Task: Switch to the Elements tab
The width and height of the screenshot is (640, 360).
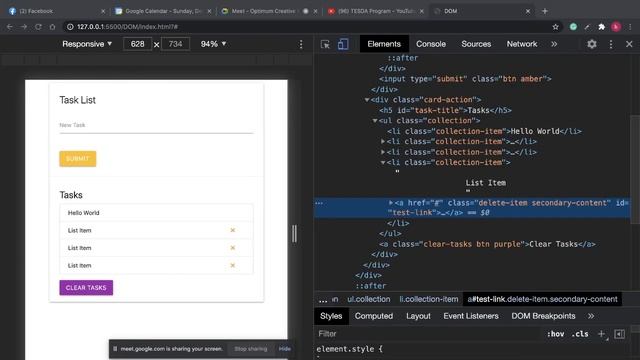Action: coord(384,44)
